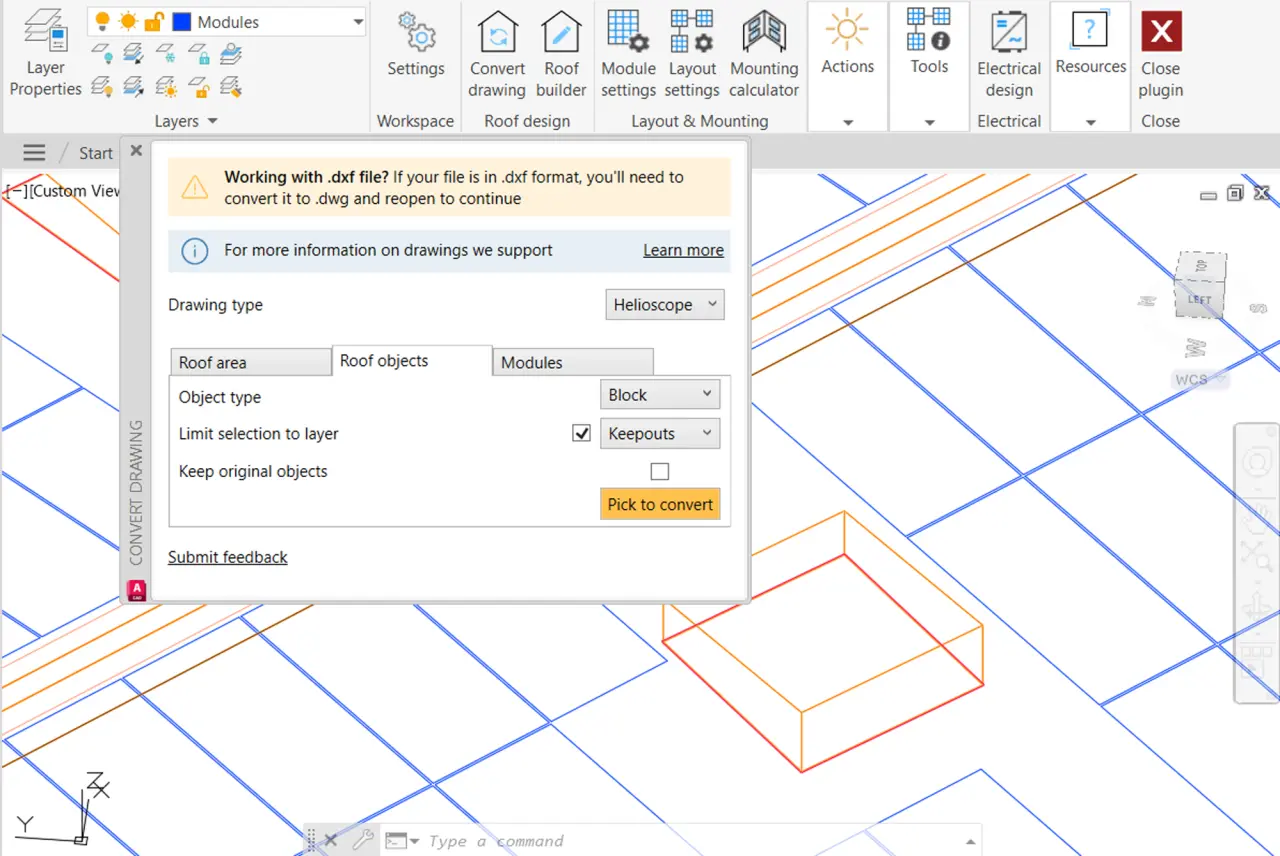The width and height of the screenshot is (1280, 856).
Task: Click the navigation wheel icon on nav bar
Action: [1256, 463]
